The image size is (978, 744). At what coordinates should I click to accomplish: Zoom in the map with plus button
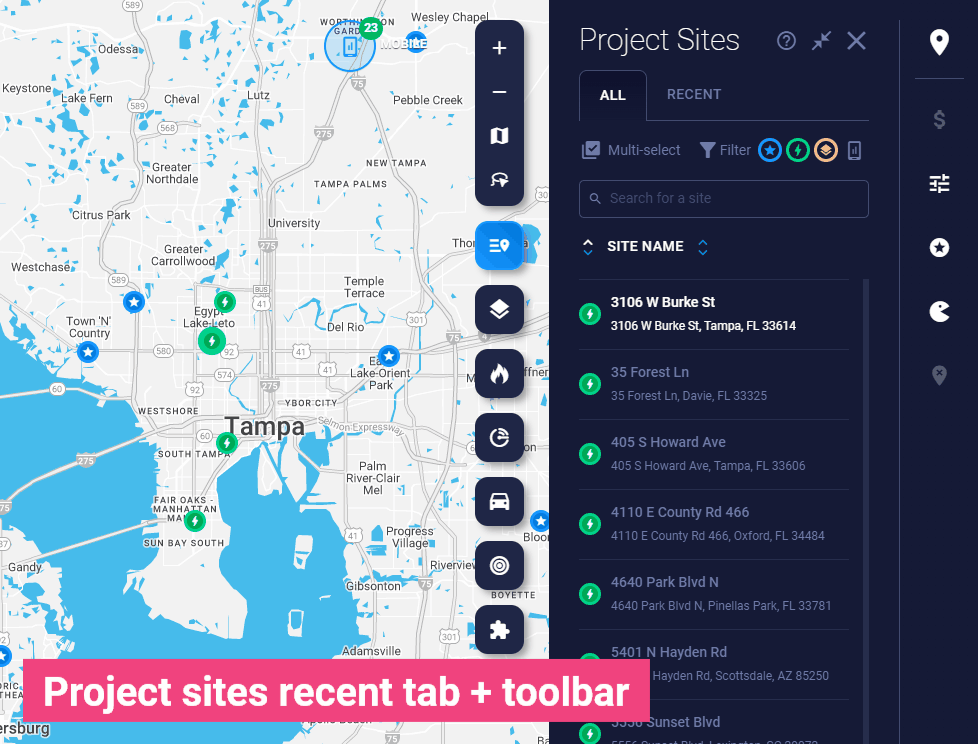pyautogui.click(x=499, y=48)
